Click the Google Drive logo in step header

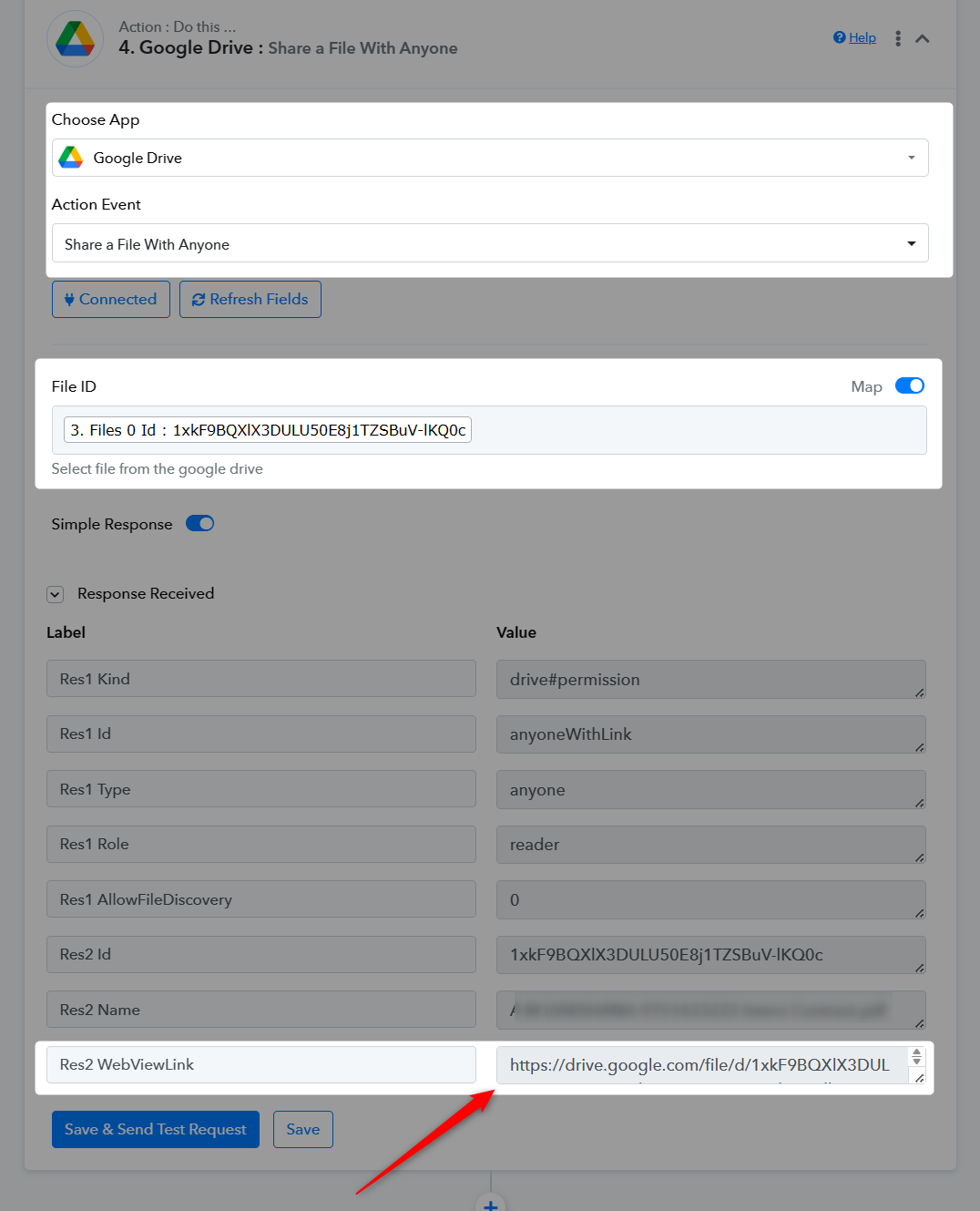click(x=75, y=38)
